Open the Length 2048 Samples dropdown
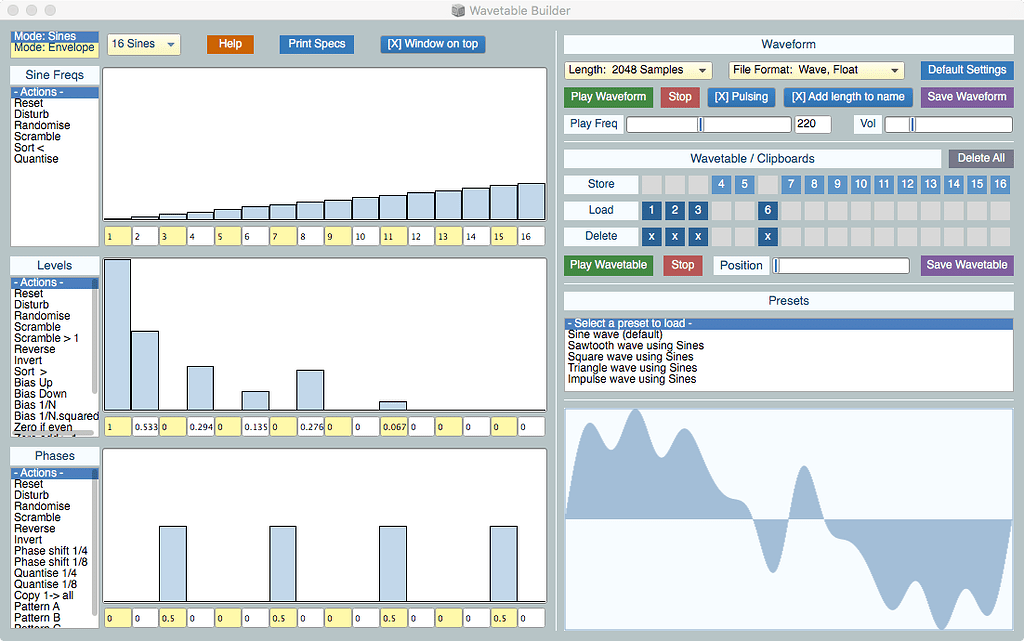Screen dimensions: 1024x641 [637, 70]
